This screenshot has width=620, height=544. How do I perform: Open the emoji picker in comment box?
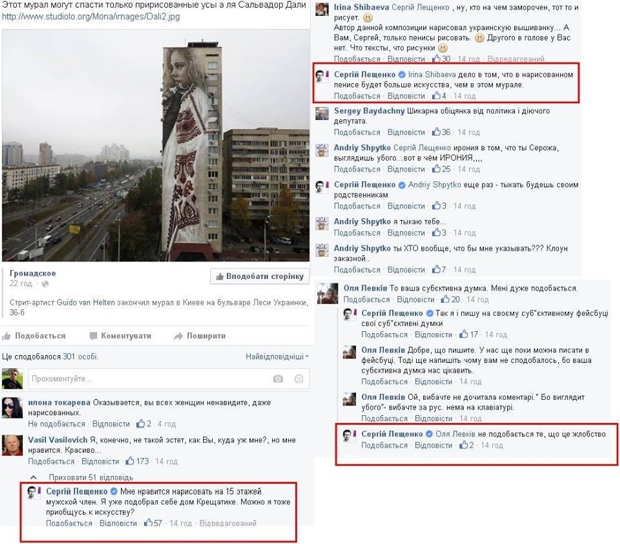tap(299, 379)
